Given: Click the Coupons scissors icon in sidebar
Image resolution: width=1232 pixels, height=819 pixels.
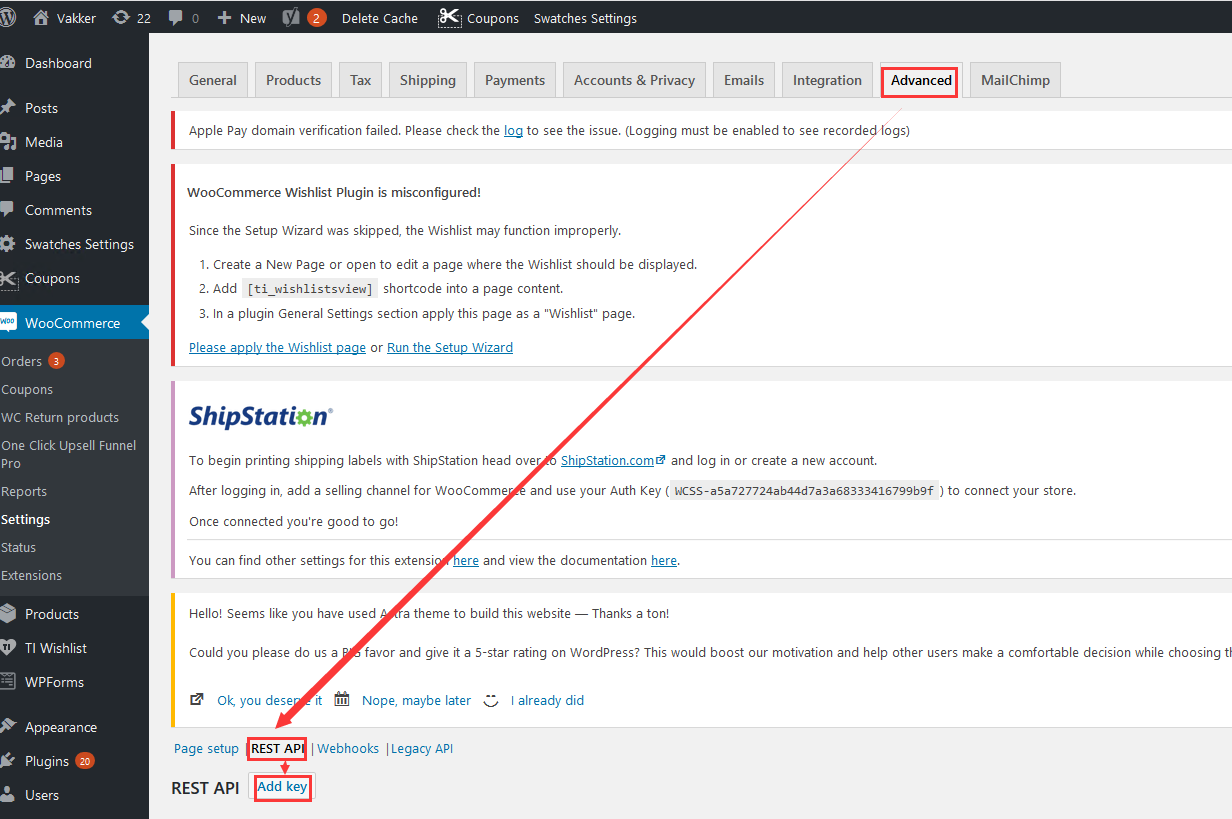Looking at the screenshot, I should pos(8,278).
